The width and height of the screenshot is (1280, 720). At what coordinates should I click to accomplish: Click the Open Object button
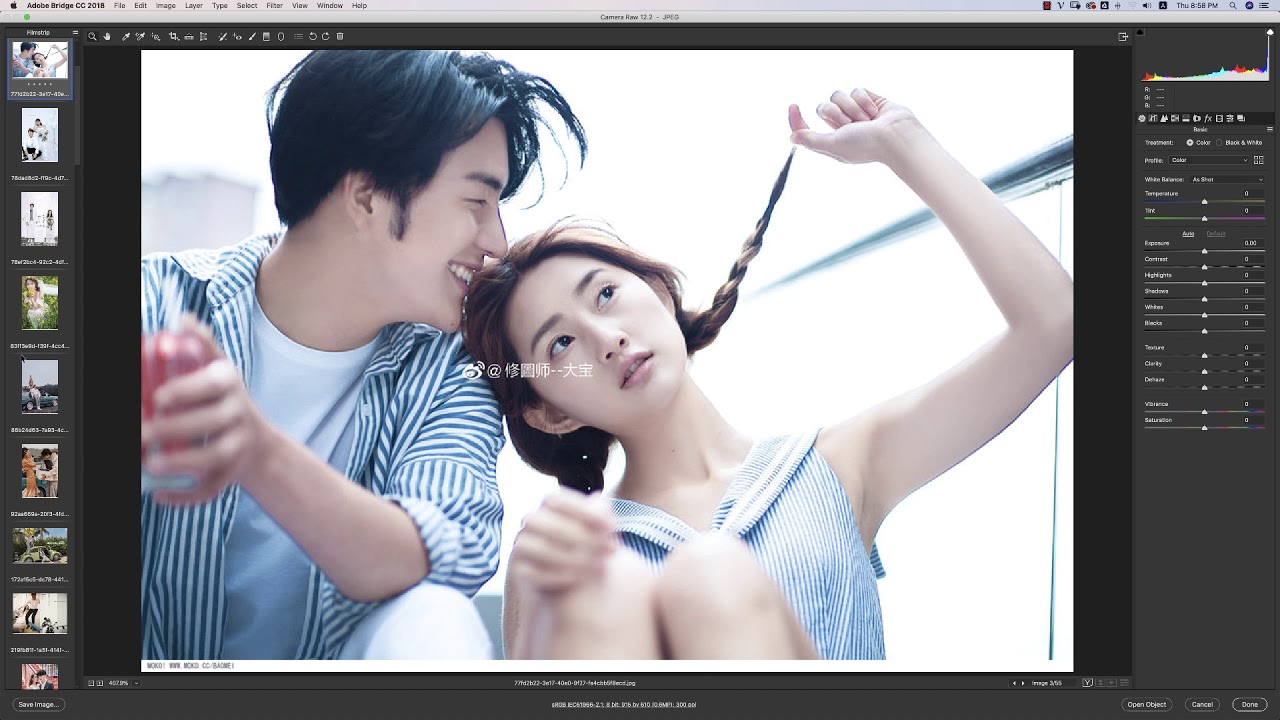coord(1147,704)
